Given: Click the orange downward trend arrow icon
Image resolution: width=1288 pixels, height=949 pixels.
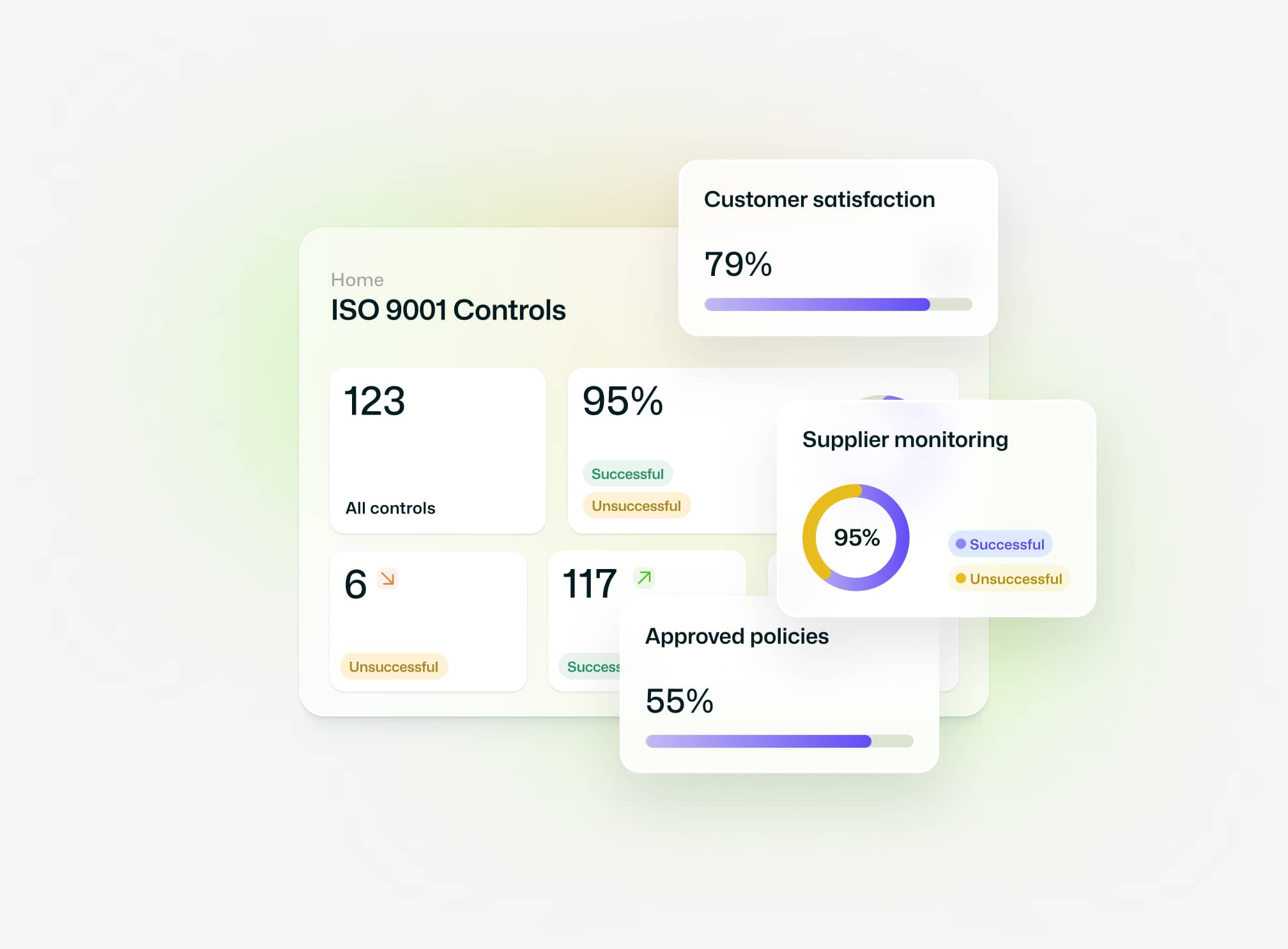Looking at the screenshot, I should coord(387,578).
